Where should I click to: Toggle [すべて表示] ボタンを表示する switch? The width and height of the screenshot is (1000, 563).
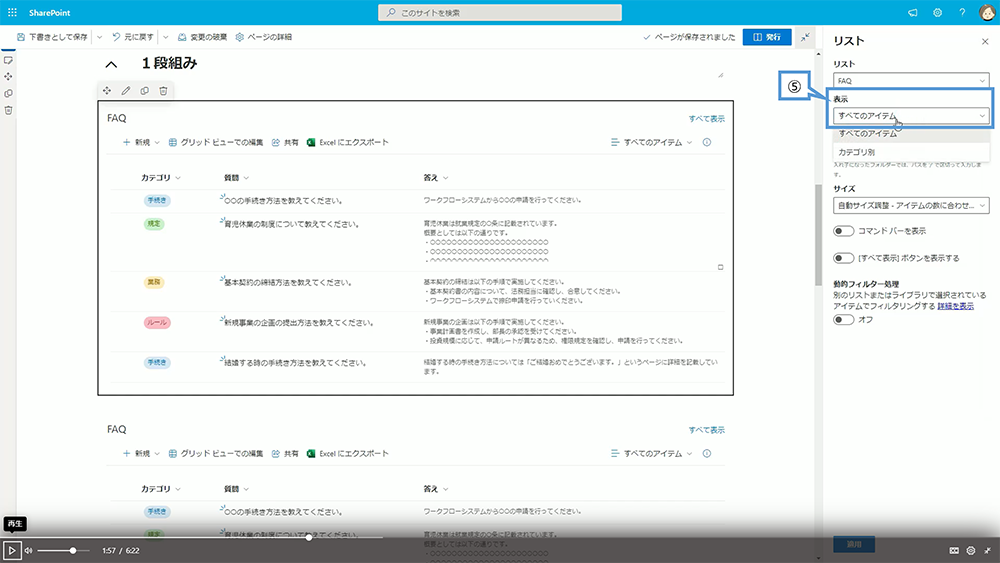coord(843,258)
